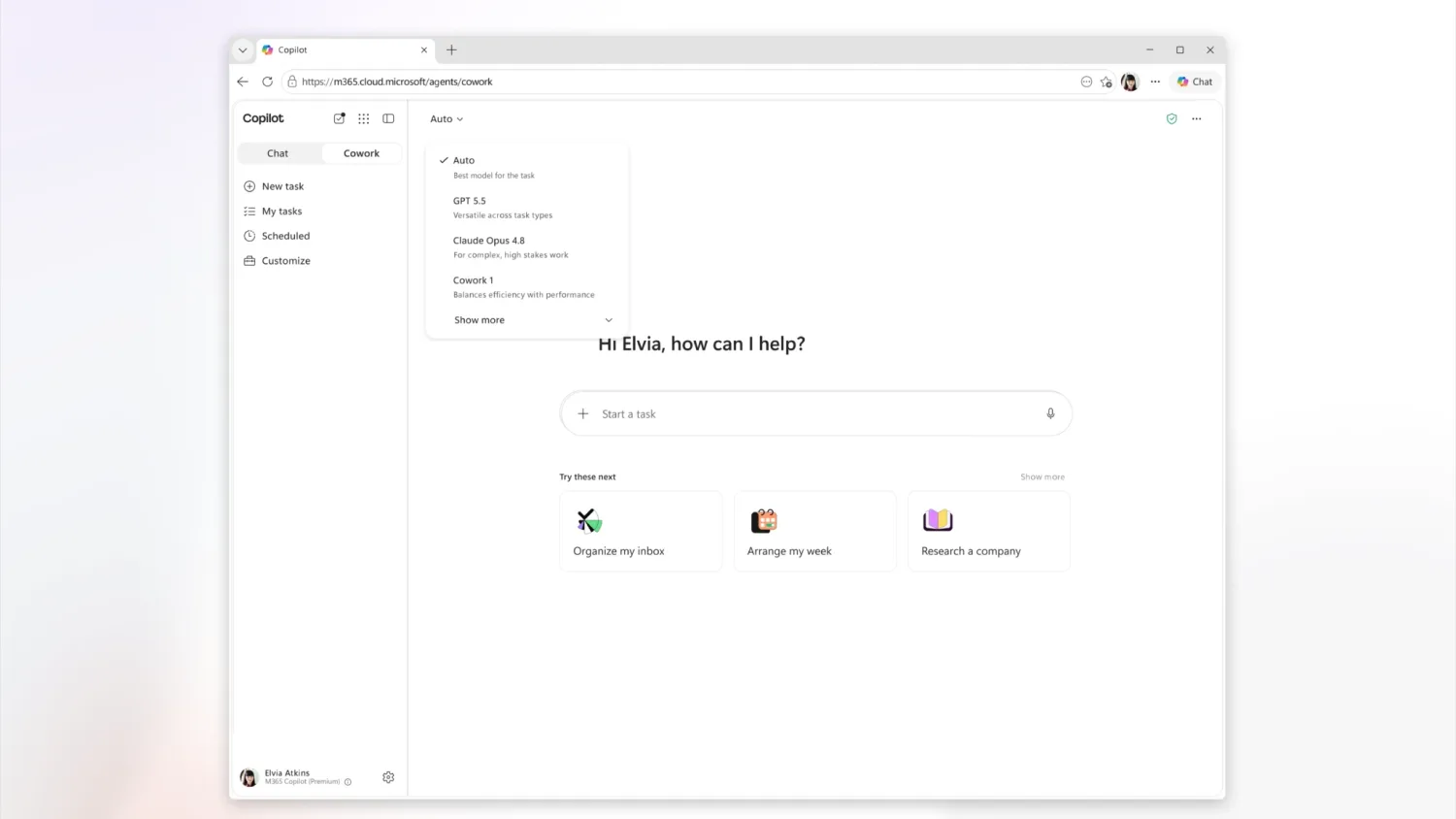Click the Copilot Chat button in browser toolbar

1195,82
